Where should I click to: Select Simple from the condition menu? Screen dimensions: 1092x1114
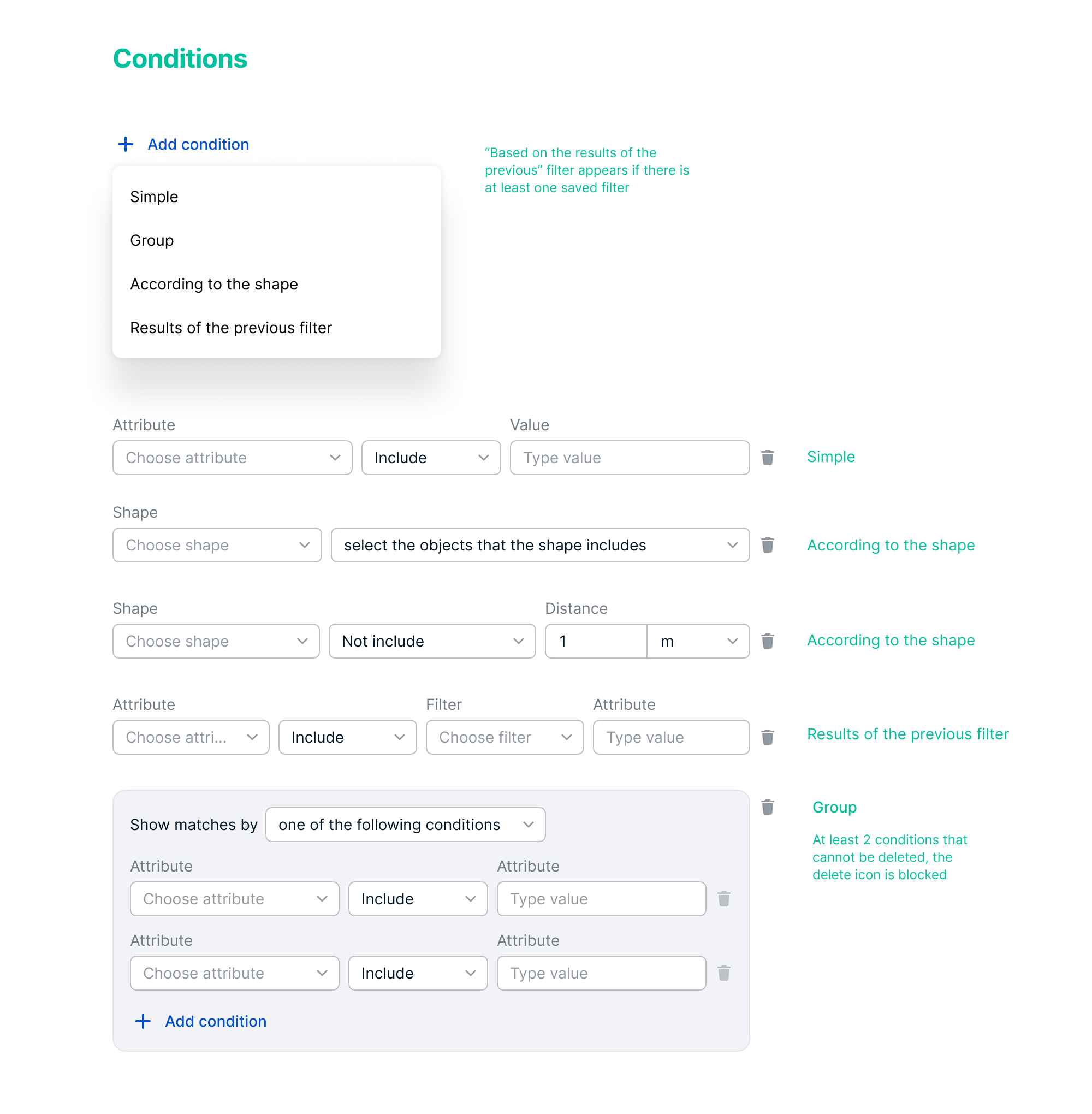[155, 197]
